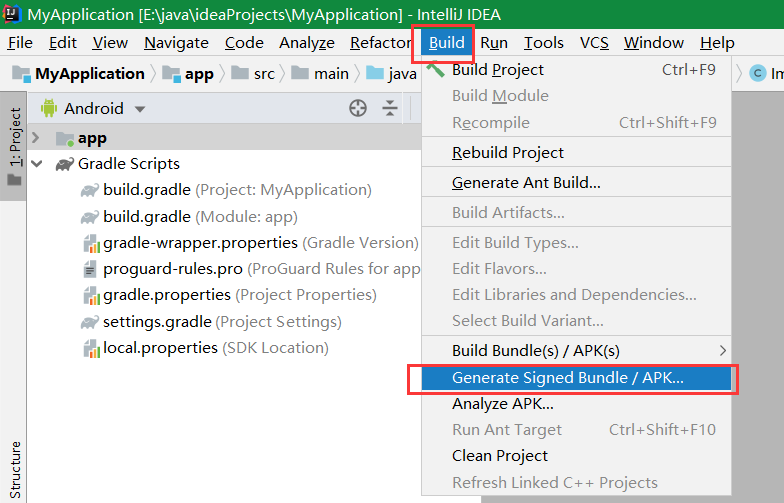The width and height of the screenshot is (784, 503).
Task: Open the Help menu
Action: (717, 43)
